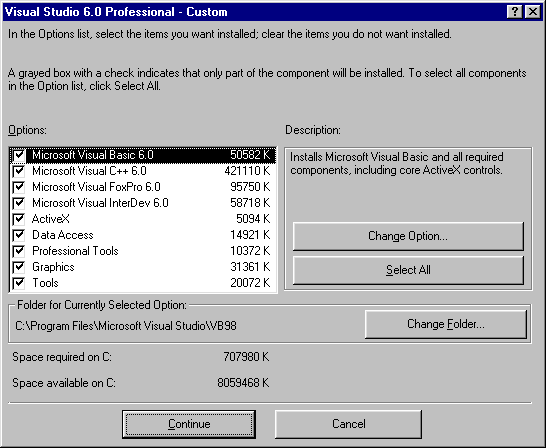Image resolution: width=546 pixels, height=448 pixels.
Task: Click the 95750 K size value
Action: click(x=250, y=187)
